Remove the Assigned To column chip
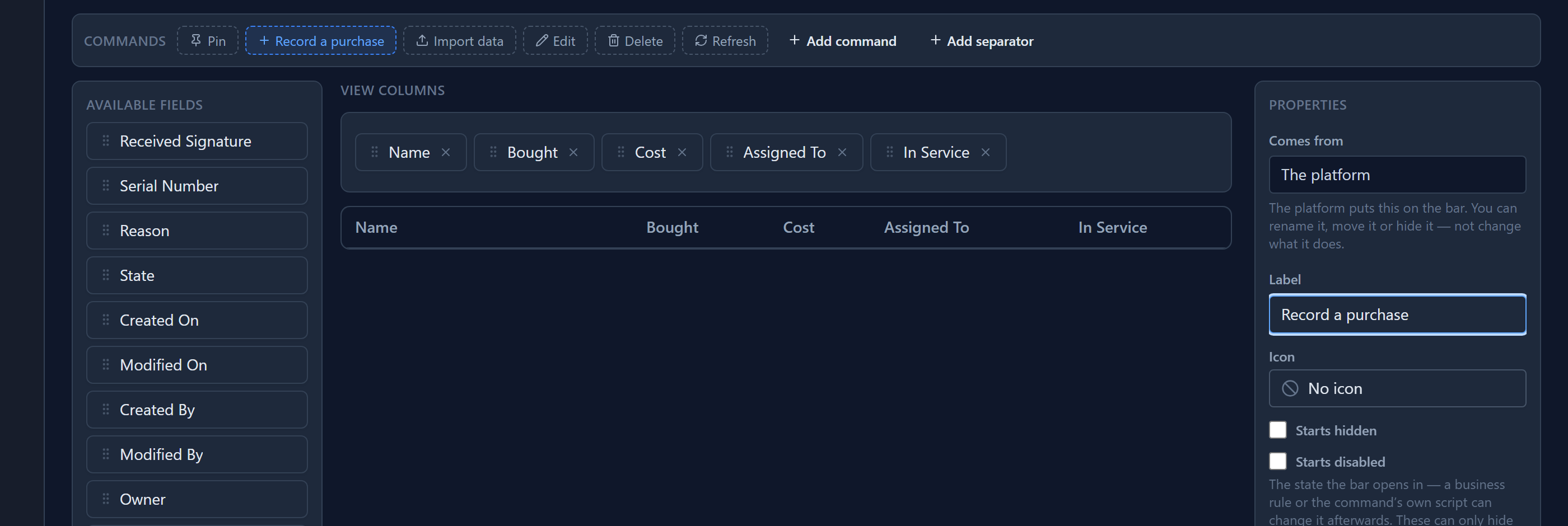The width and height of the screenshot is (1568, 526). (842, 152)
